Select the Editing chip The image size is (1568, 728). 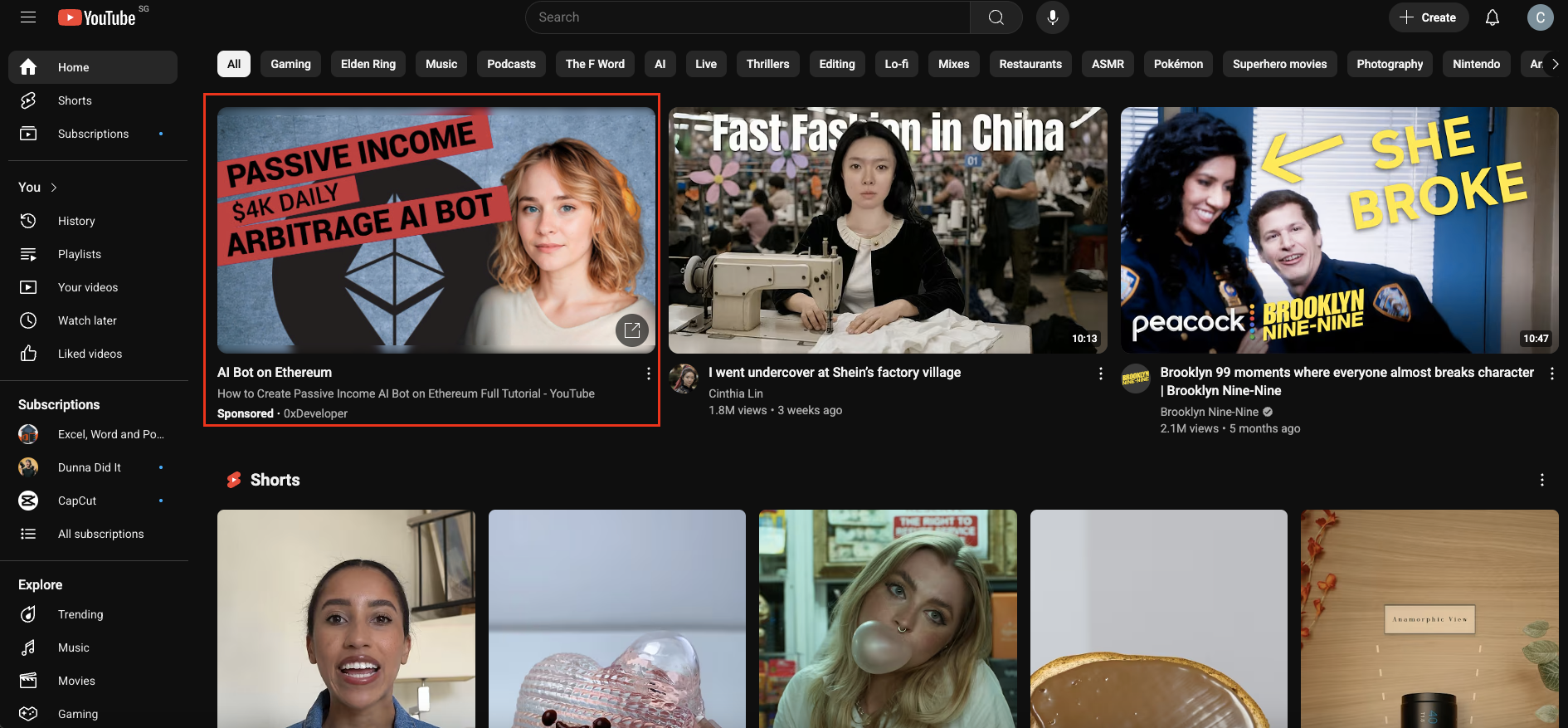tap(837, 64)
